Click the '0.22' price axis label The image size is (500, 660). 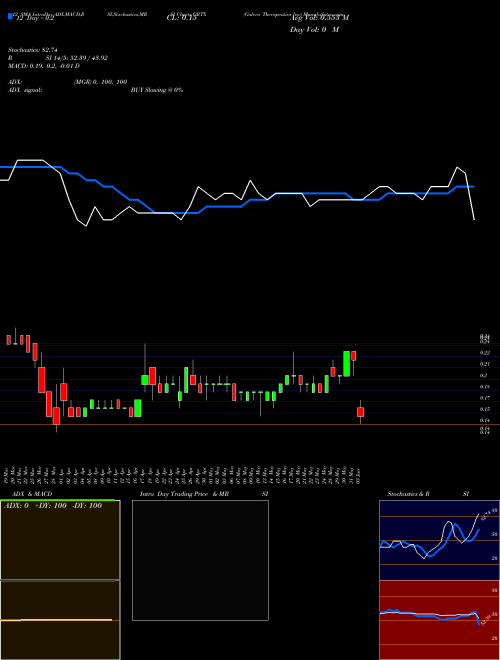point(484,353)
